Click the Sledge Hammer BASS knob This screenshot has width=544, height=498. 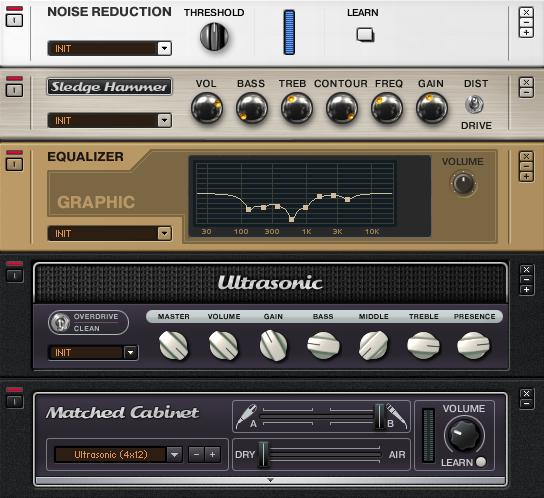[x=252, y=108]
